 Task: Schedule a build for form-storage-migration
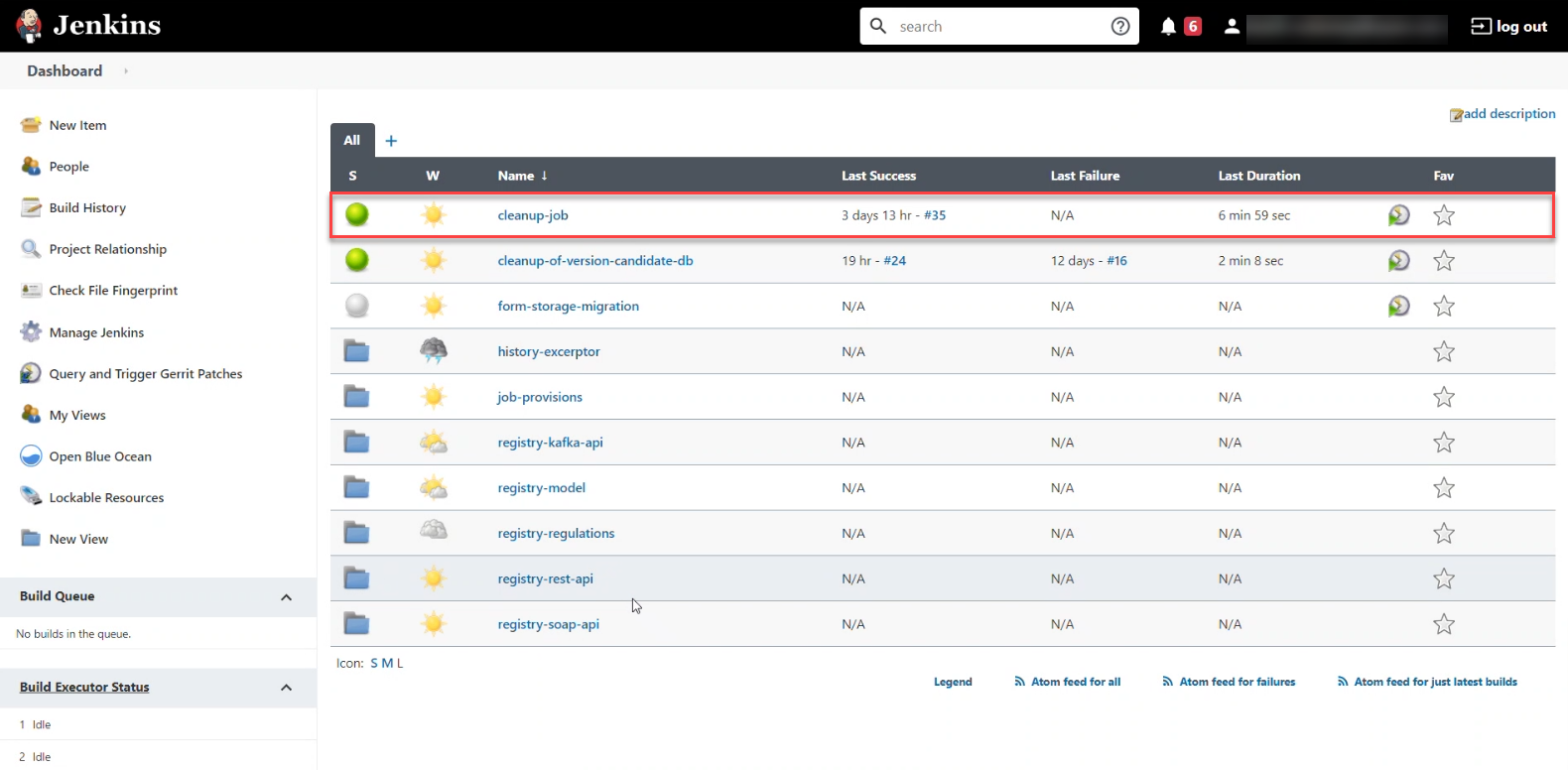tap(1398, 307)
